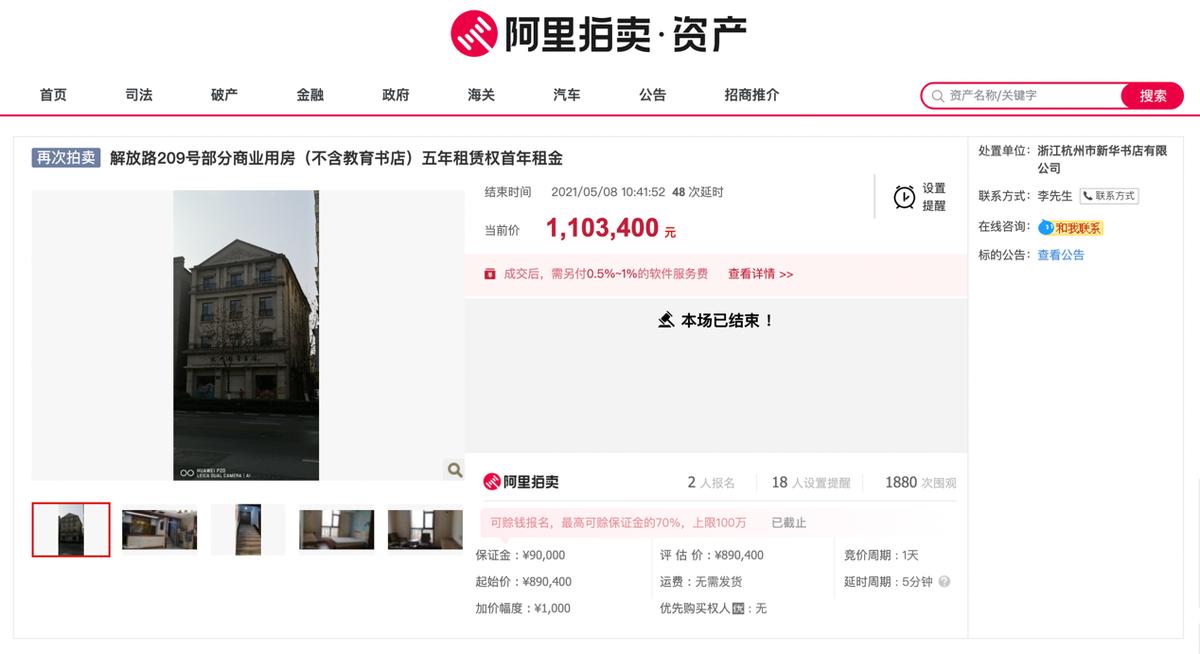1200x654 pixels.
Task: Click the 运费：无需发货 text
Action: (x=701, y=582)
